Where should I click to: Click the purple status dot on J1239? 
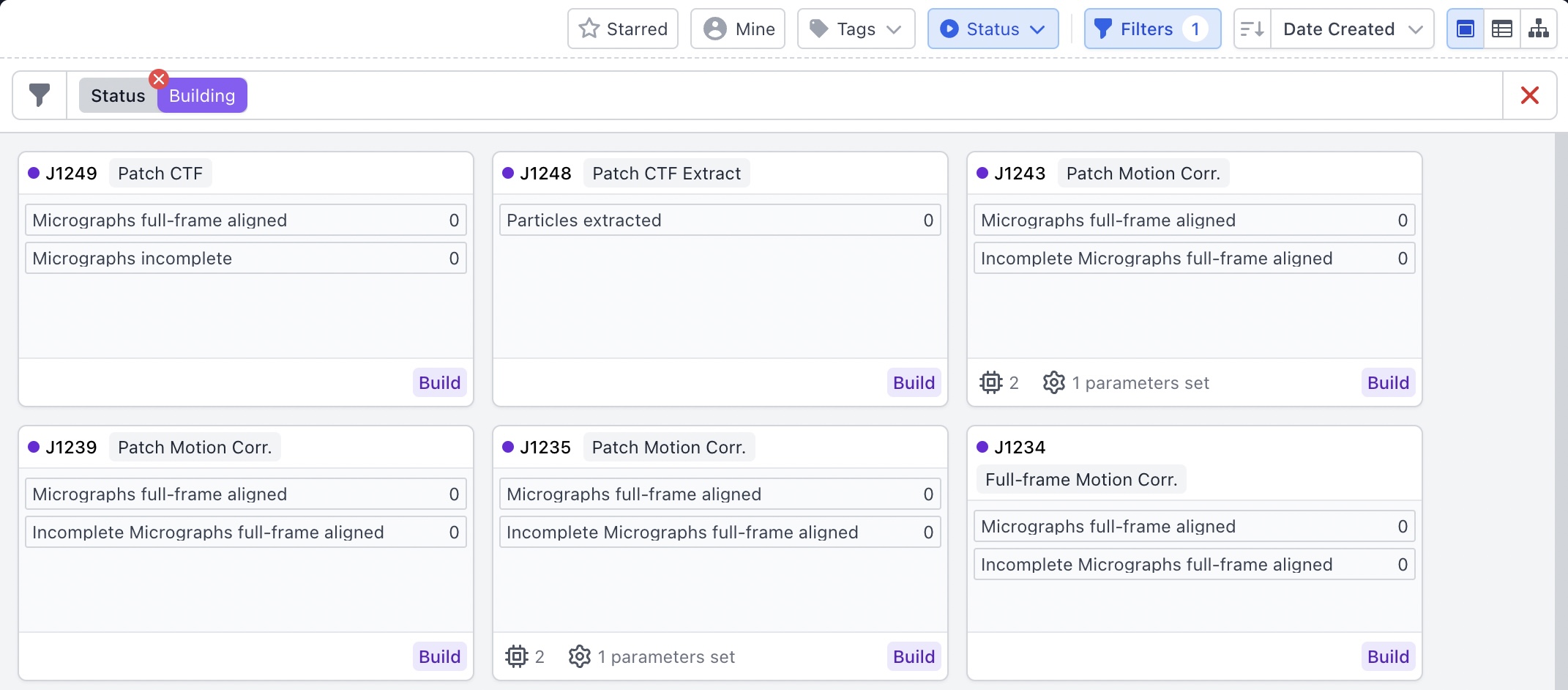coord(34,448)
